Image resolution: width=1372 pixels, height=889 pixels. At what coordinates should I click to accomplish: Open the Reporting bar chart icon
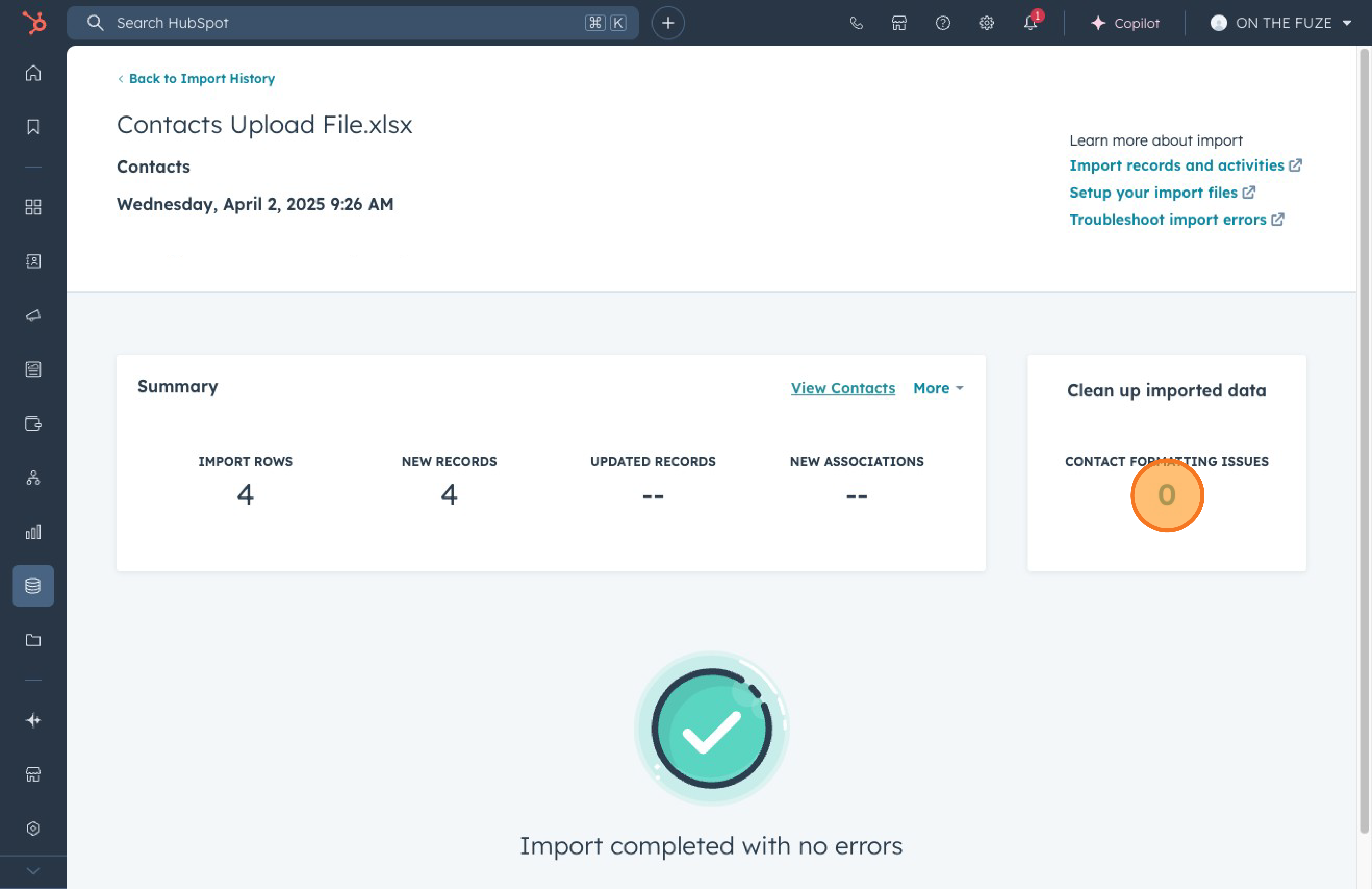(x=33, y=532)
